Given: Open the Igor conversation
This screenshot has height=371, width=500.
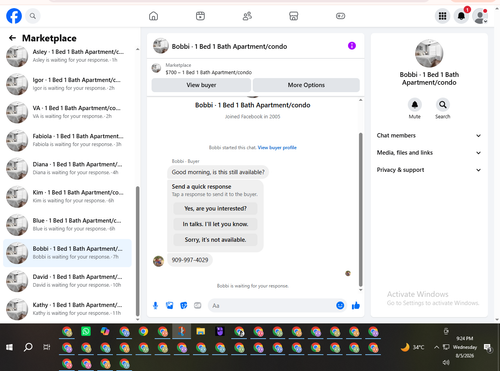Looking at the screenshot, I should pyautogui.click(x=68, y=84).
